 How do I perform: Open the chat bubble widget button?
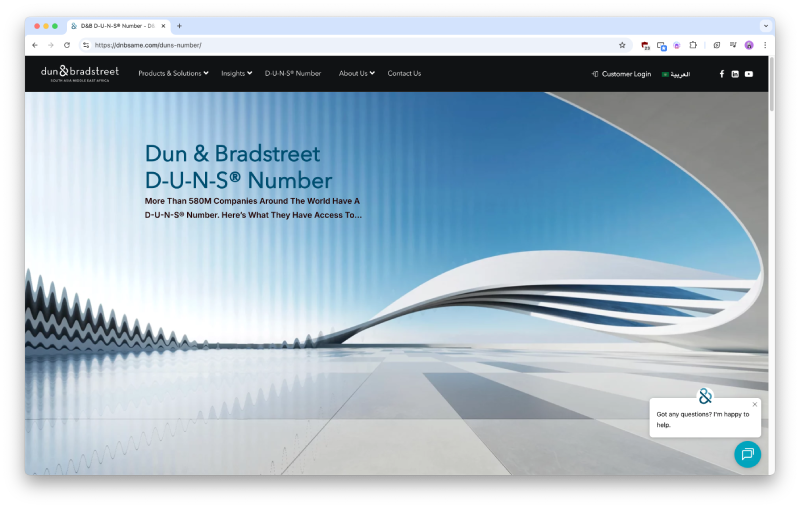(x=747, y=454)
